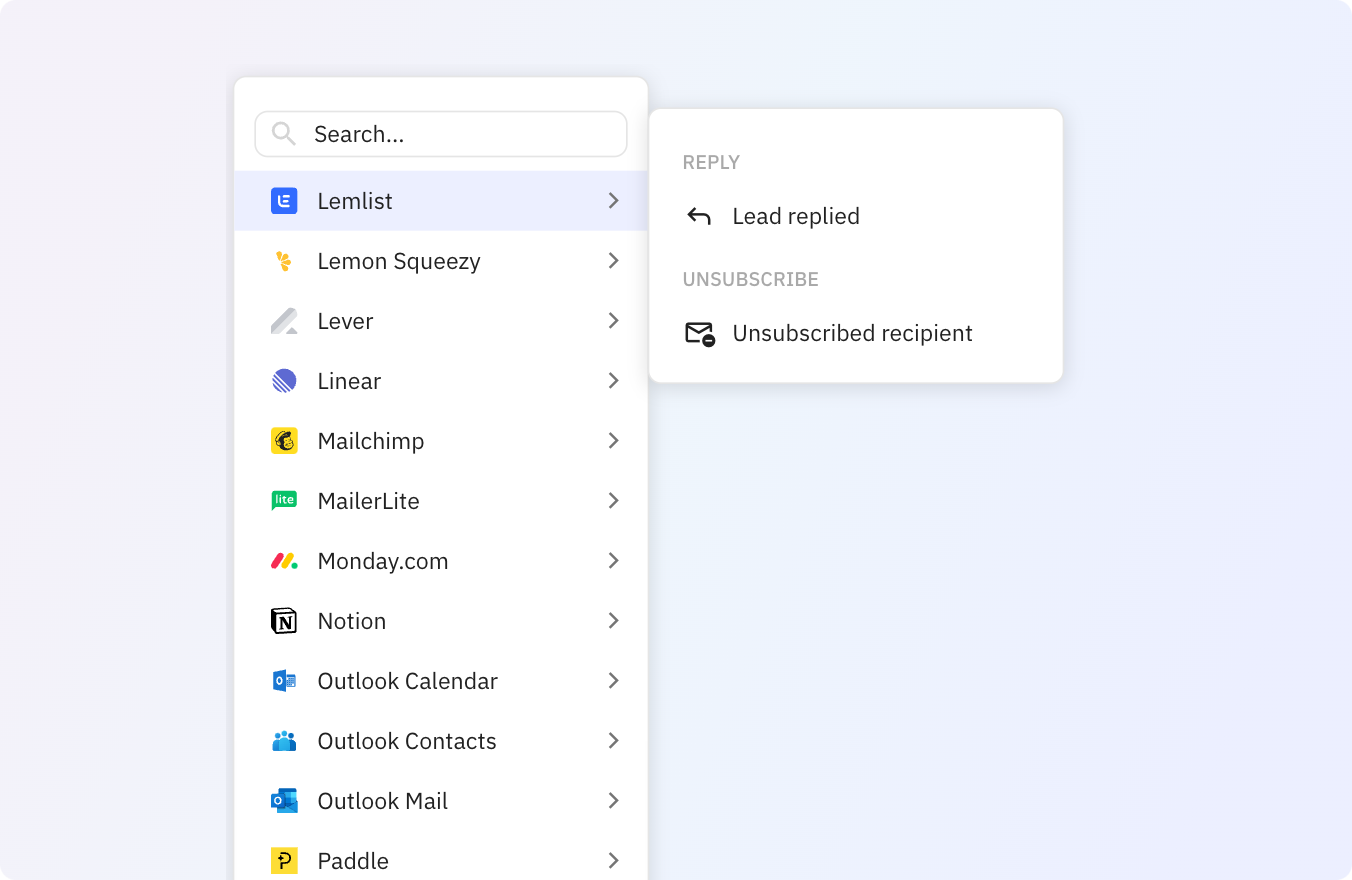Click the Notion logo icon
The width and height of the screenshot is (1352, 880).
click(x=284, y=621)
